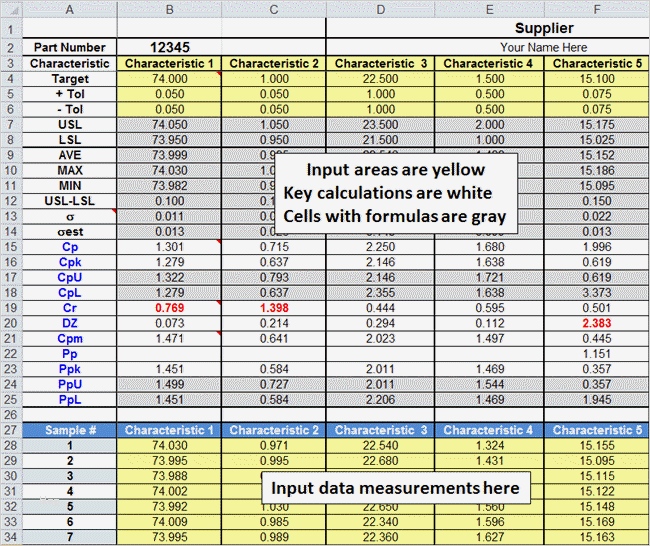This screenshot has height=546, width=650.
Task: Click the red Cr value 0.769
Action: click(x=170, y=308)
